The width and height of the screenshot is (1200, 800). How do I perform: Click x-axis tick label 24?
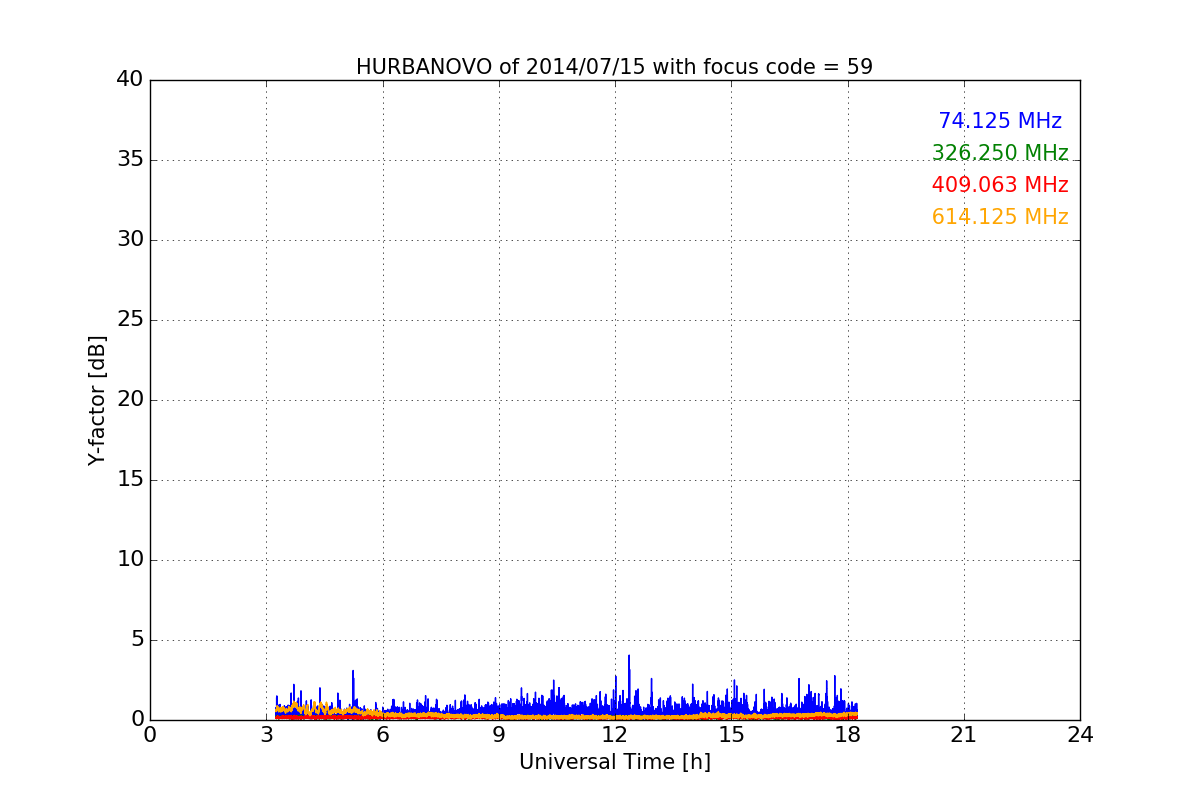click(x=1080, y=735)
